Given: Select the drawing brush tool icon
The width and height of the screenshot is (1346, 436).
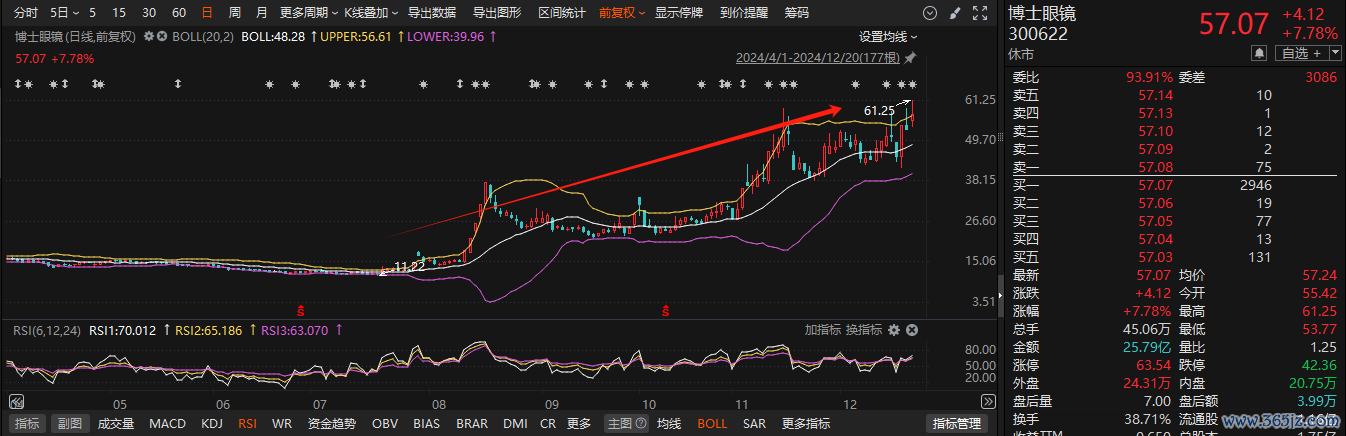Looking at the screenshot, I should 955,13.
